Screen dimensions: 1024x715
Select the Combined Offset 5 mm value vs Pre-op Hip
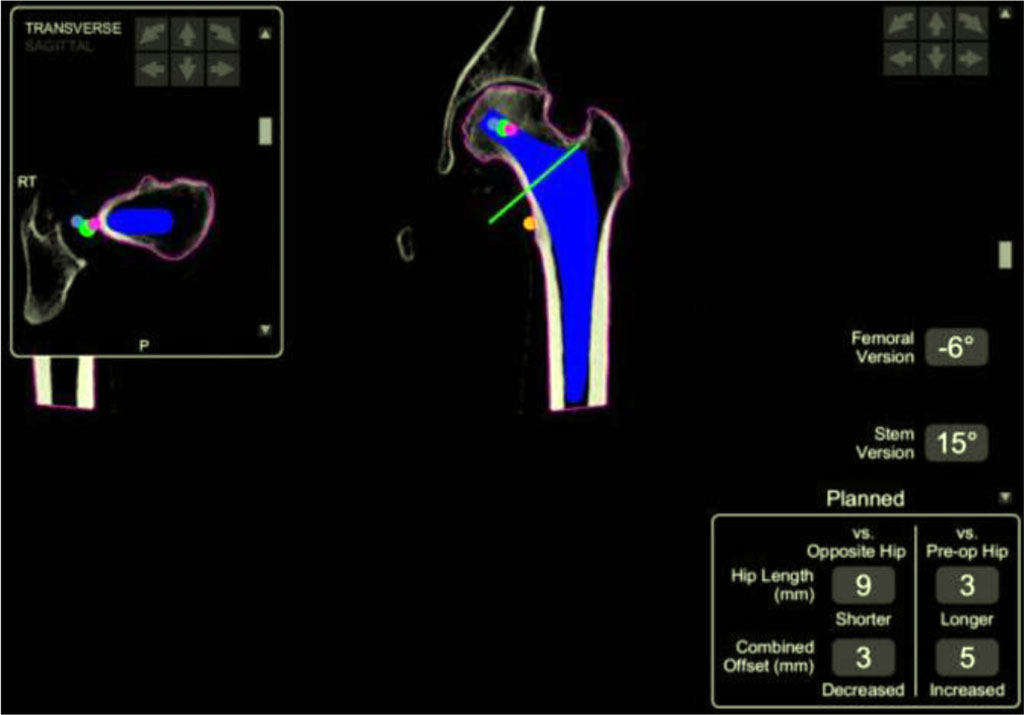(x=966, y=658)
